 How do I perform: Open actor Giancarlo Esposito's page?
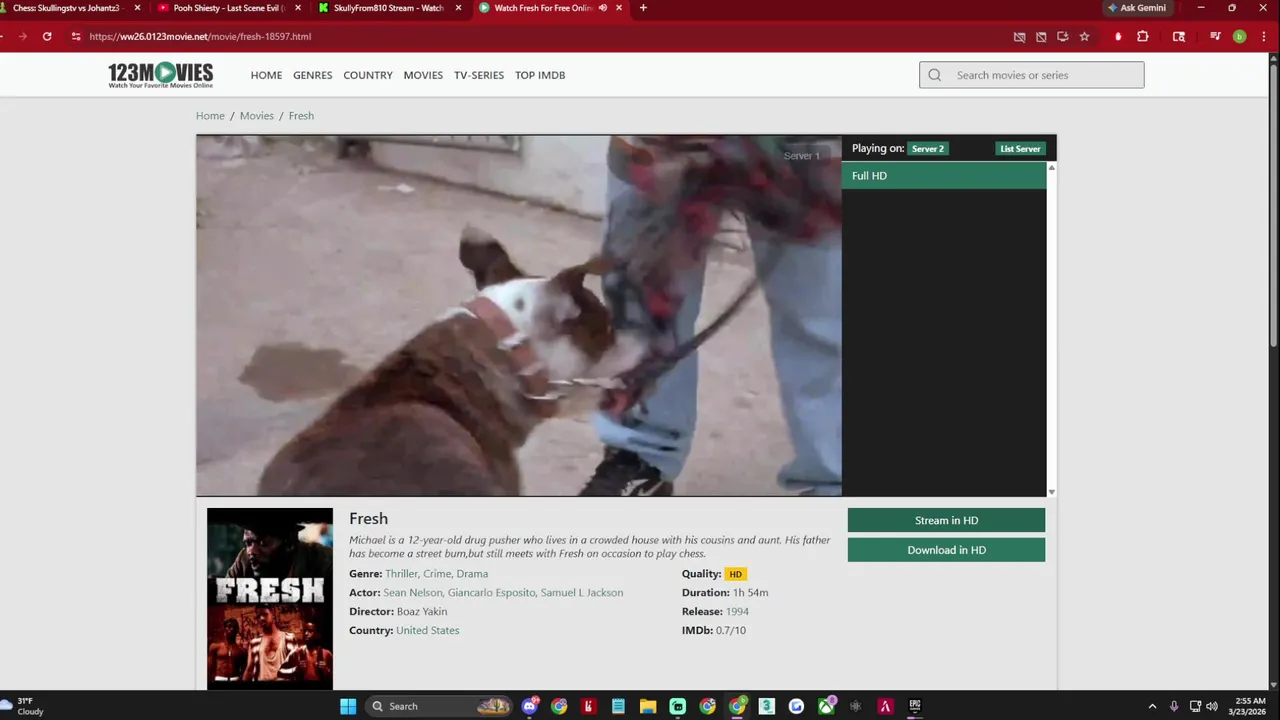click(x=491, y=593)
